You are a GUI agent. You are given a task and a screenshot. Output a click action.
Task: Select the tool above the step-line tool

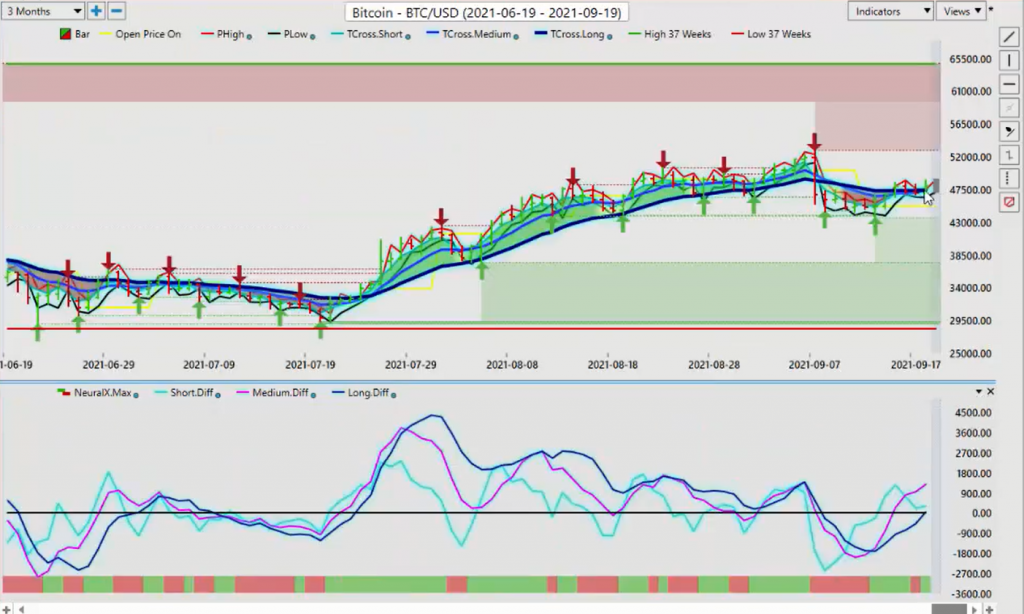coord(1009,131)
